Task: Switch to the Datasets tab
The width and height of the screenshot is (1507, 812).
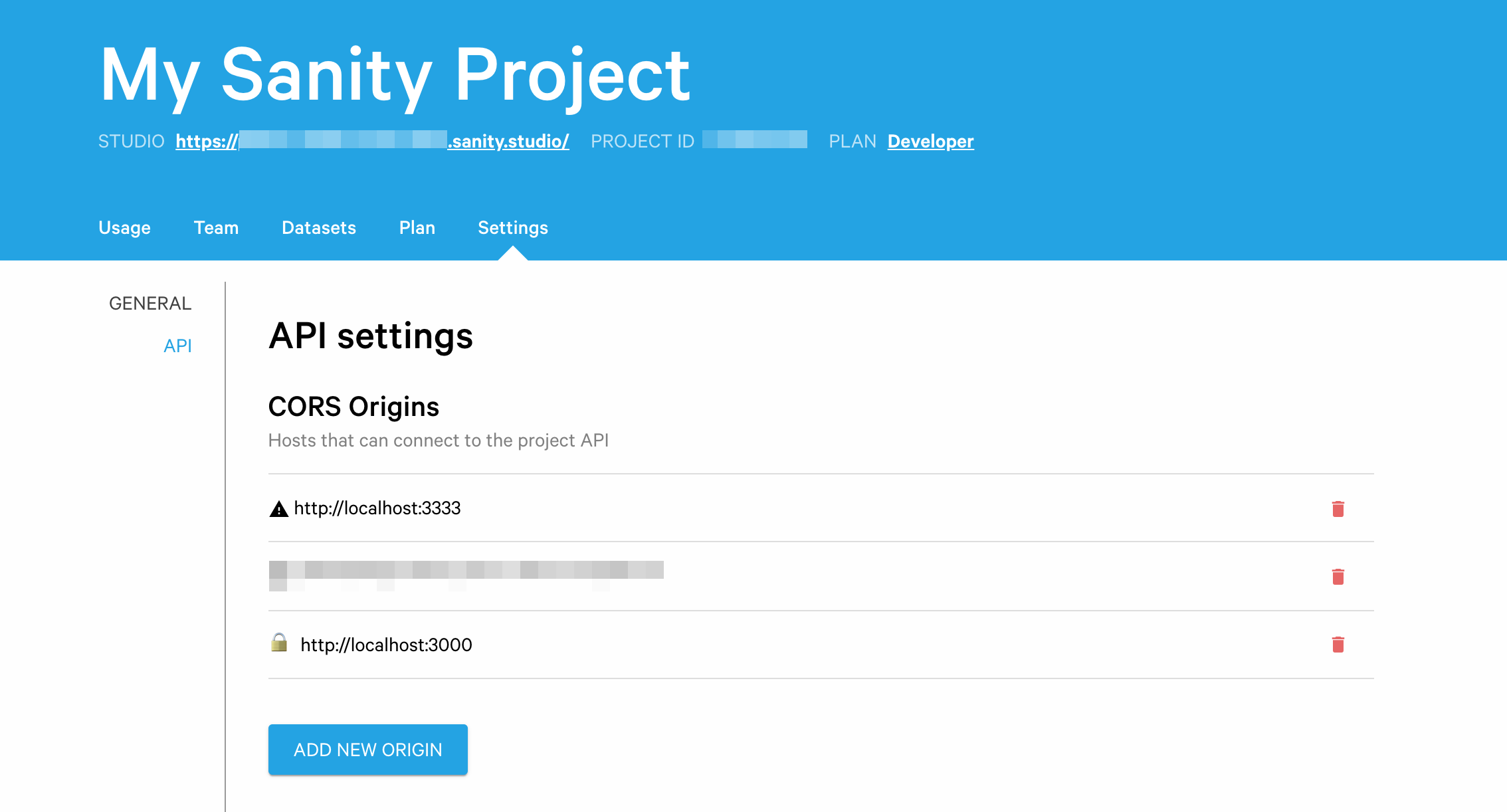Action: point(318,228)
